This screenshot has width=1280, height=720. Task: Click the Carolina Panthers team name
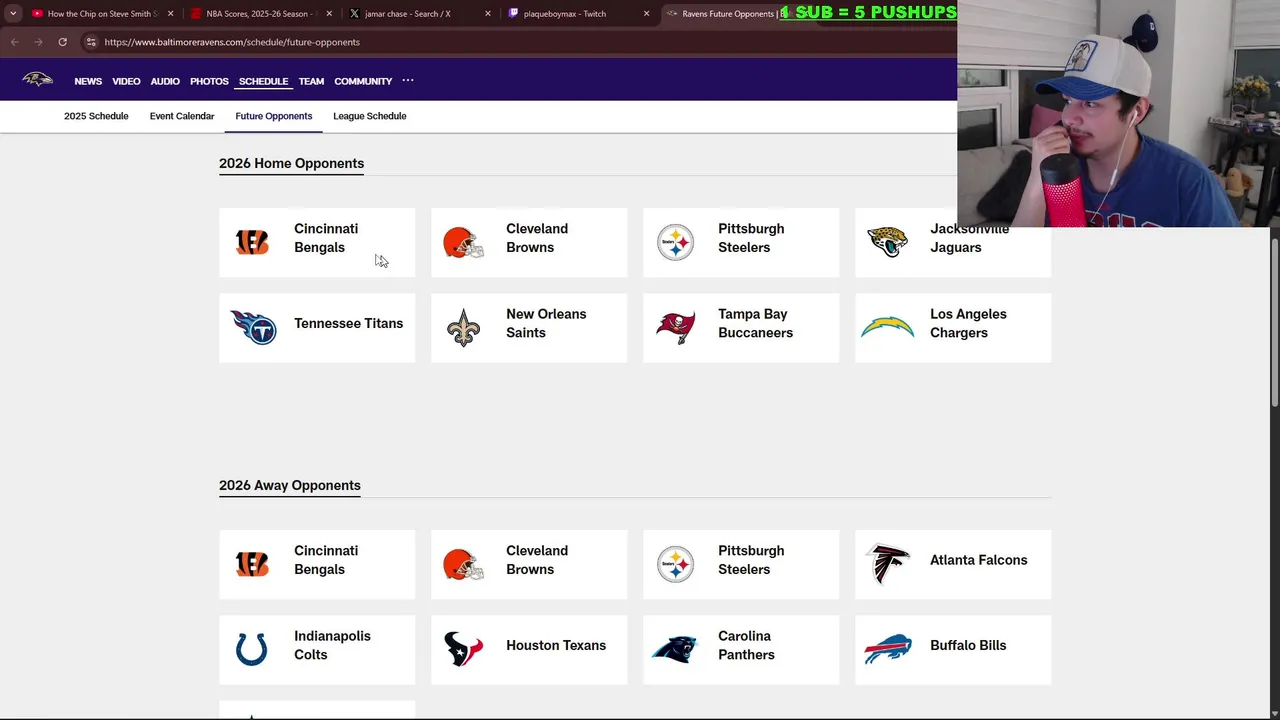(746, 645)
